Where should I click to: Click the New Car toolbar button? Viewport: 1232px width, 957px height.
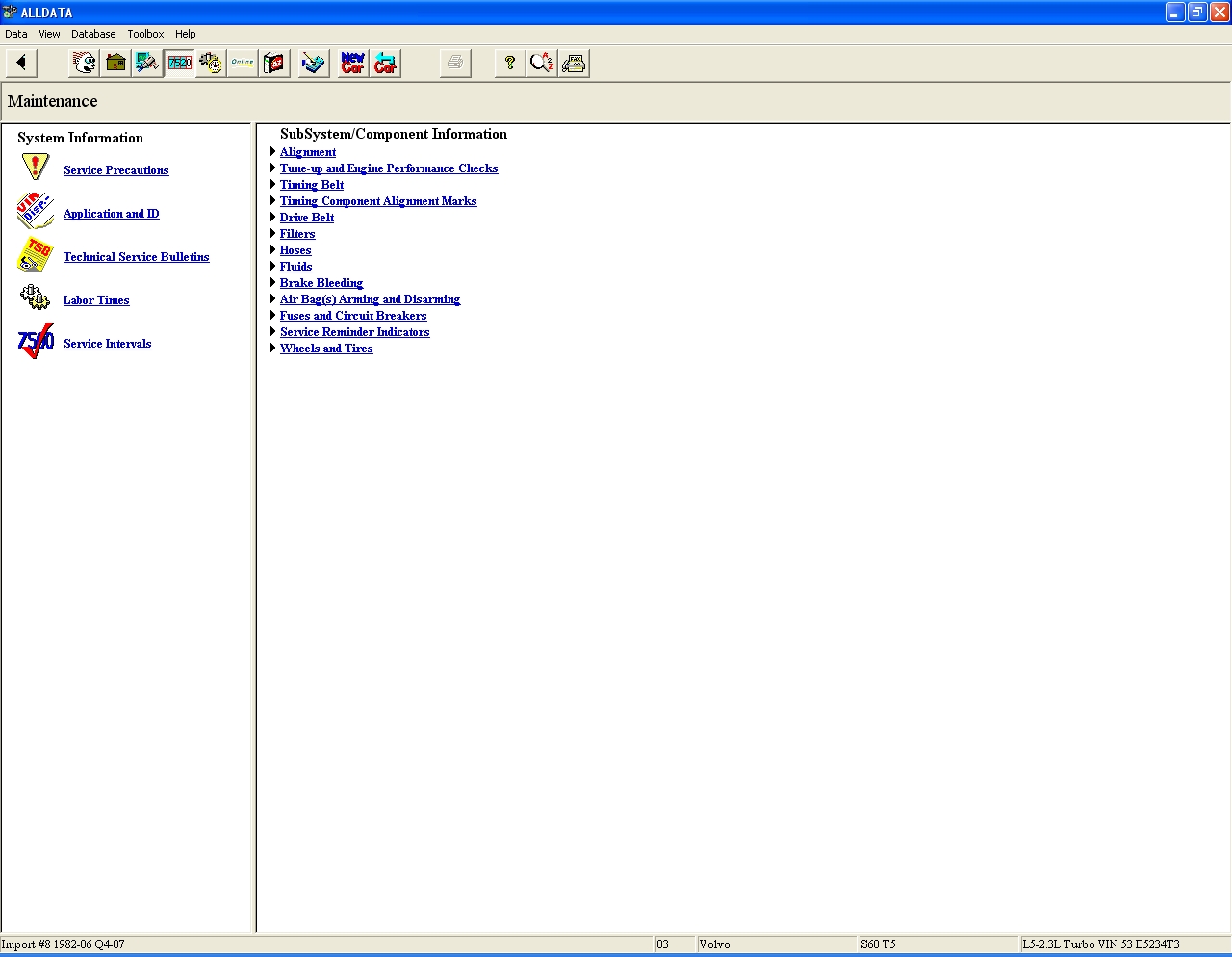353,64
